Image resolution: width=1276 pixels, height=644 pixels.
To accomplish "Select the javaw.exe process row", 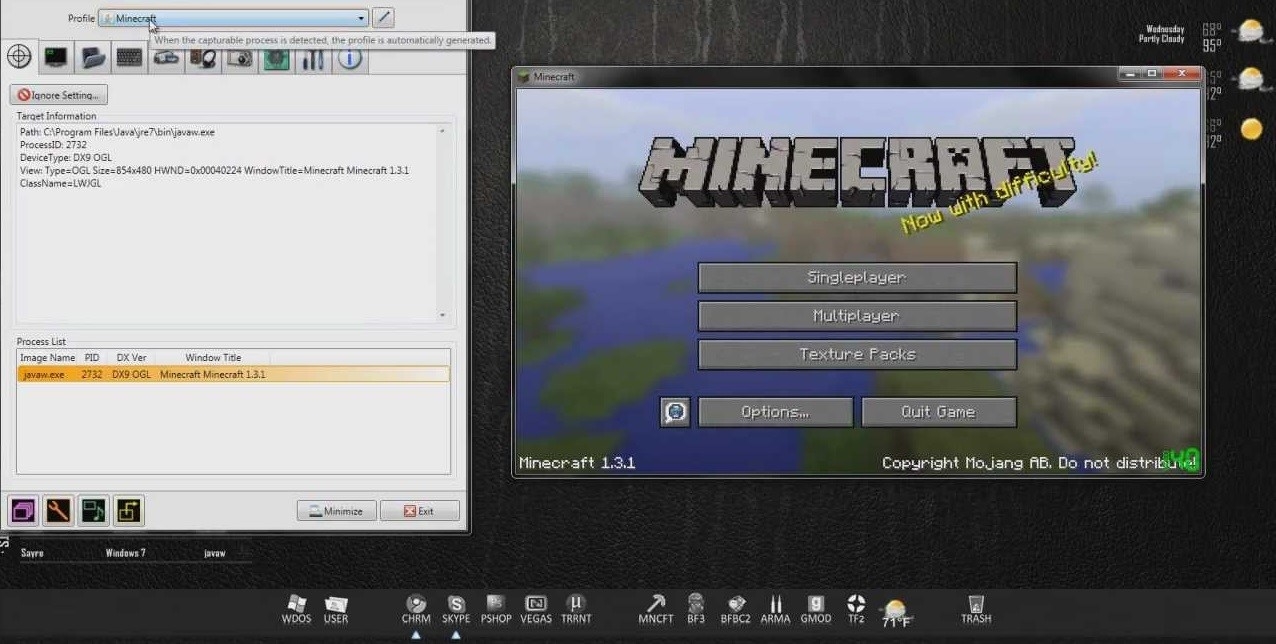I will coord(234,374).
